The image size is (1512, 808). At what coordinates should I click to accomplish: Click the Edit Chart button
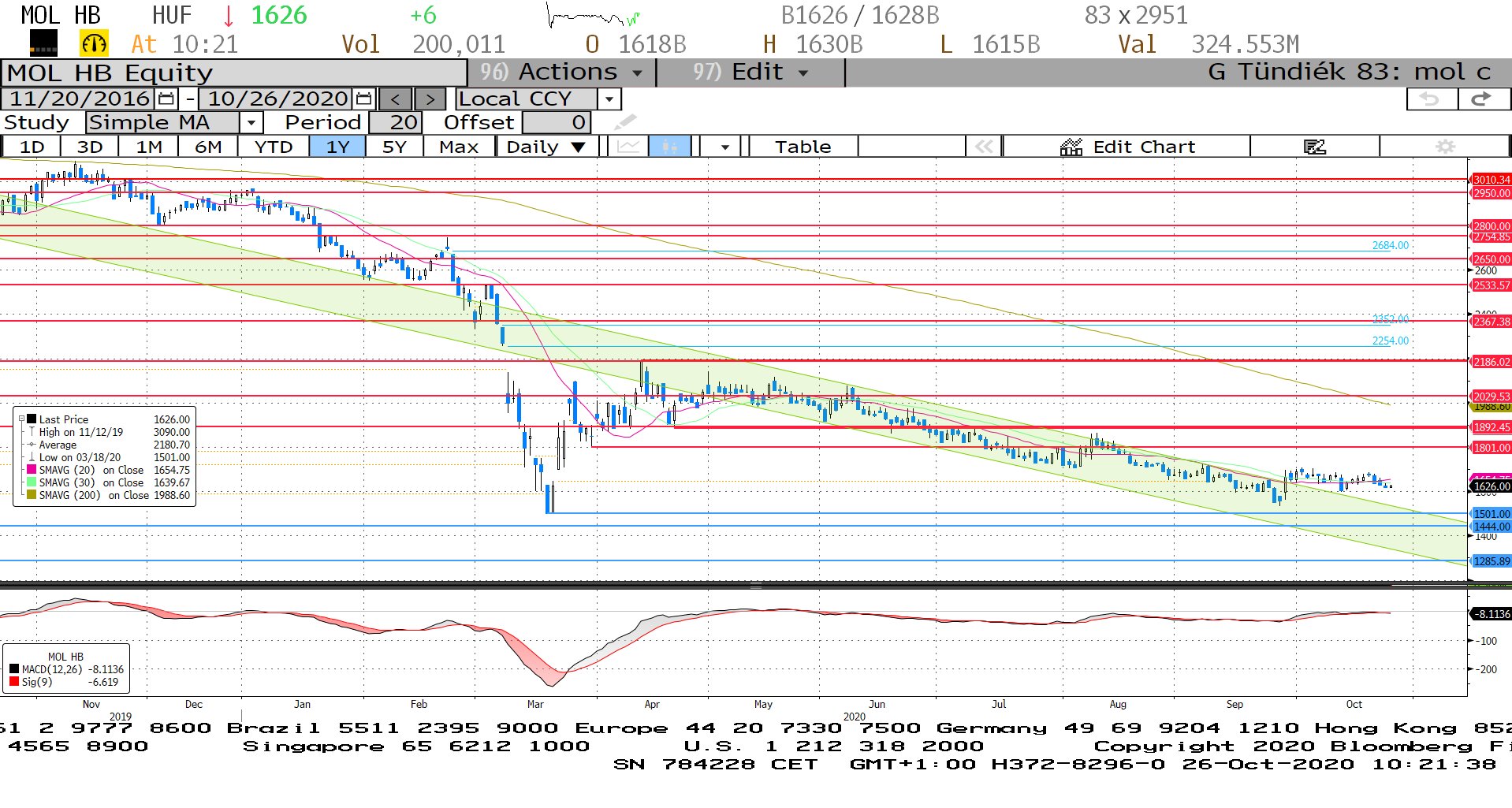pos(1127,147)
